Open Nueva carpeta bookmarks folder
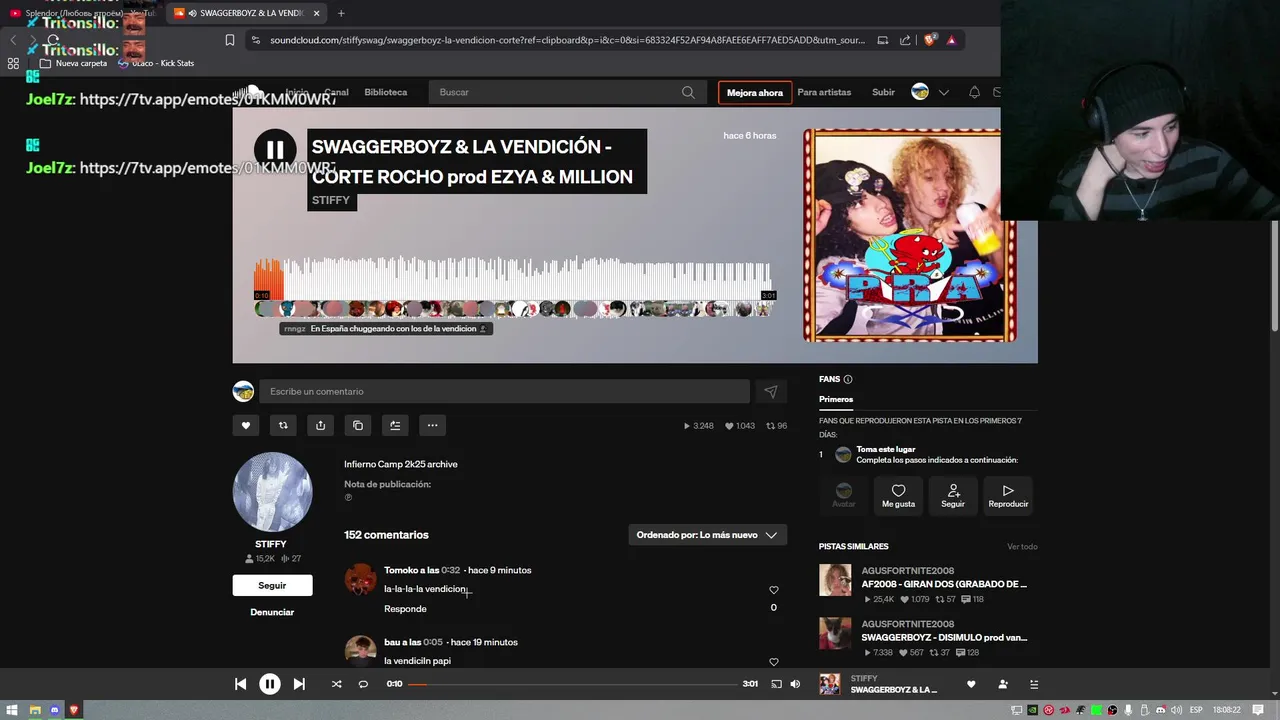 pos(74,63)
